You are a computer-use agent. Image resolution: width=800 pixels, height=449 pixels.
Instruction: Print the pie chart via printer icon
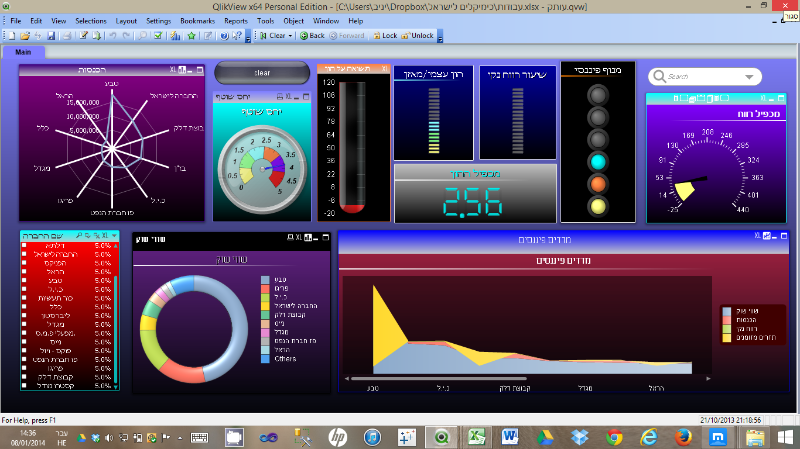click(x=290, y=238)
